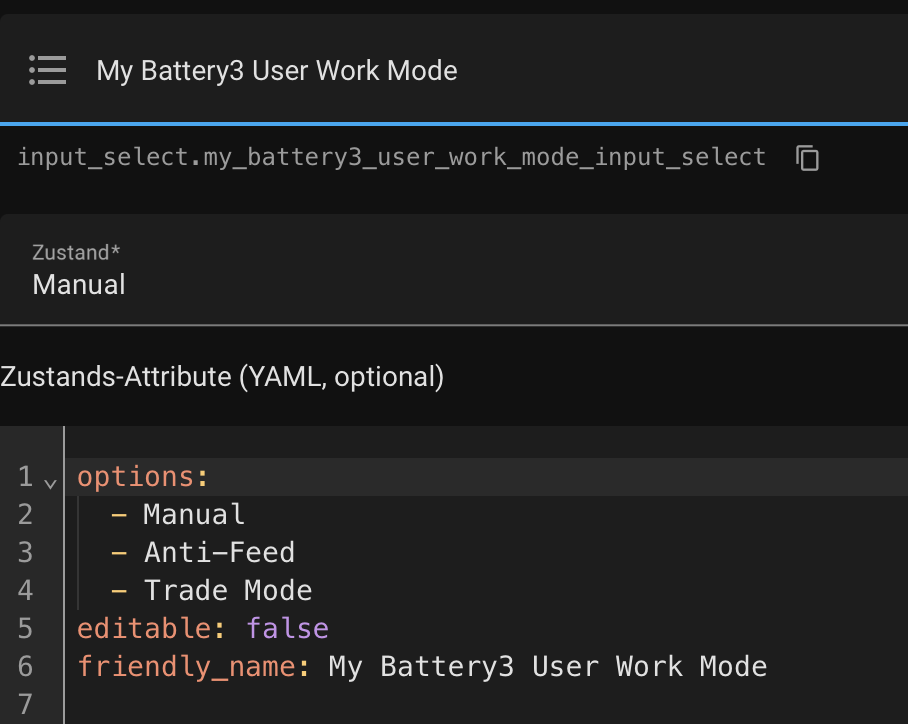Click line number 3 in the gutter
The width and height of the screenshot is (908, 724).
coord(25,553)
